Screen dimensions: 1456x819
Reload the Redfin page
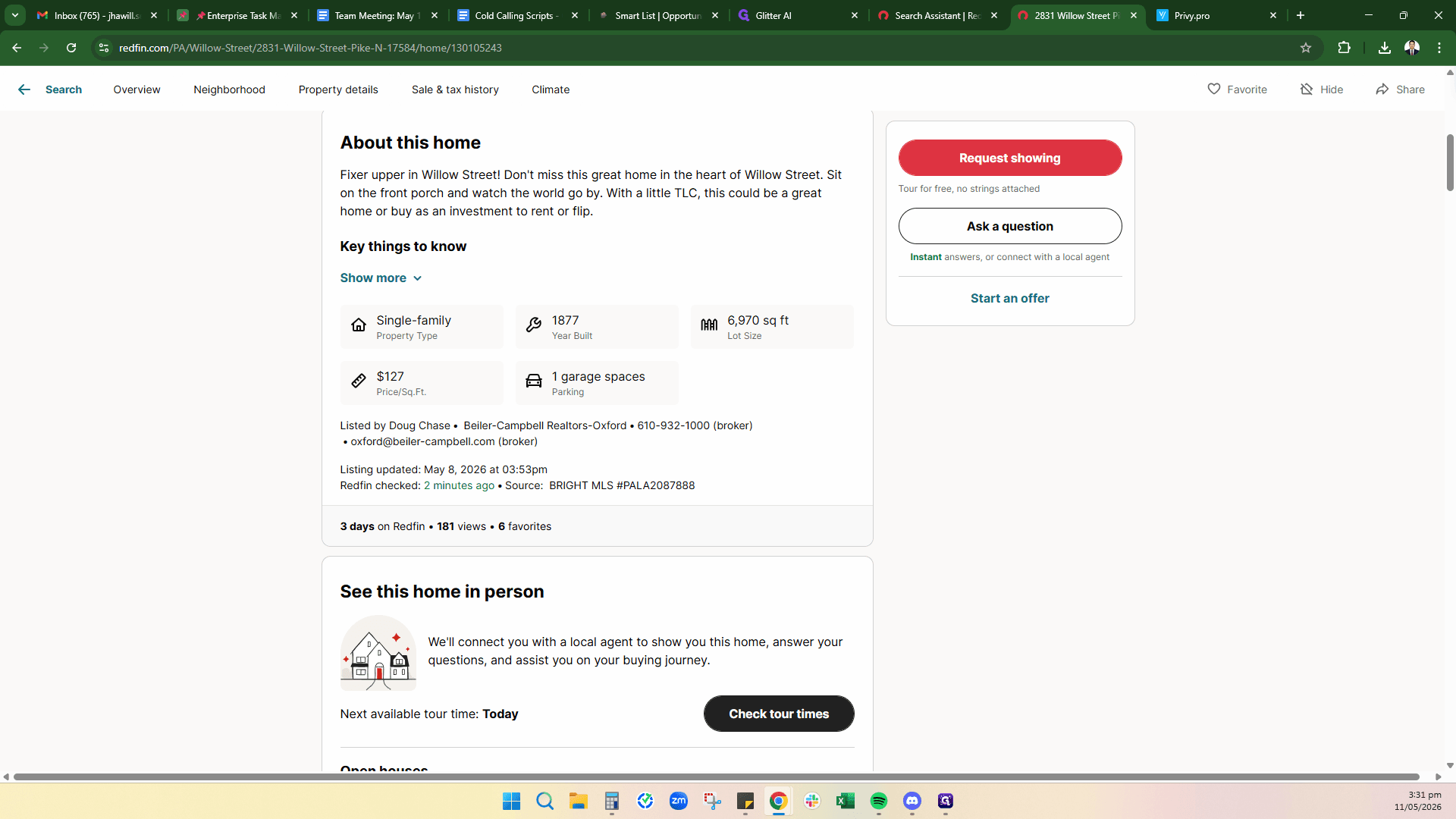coord(71,48)
